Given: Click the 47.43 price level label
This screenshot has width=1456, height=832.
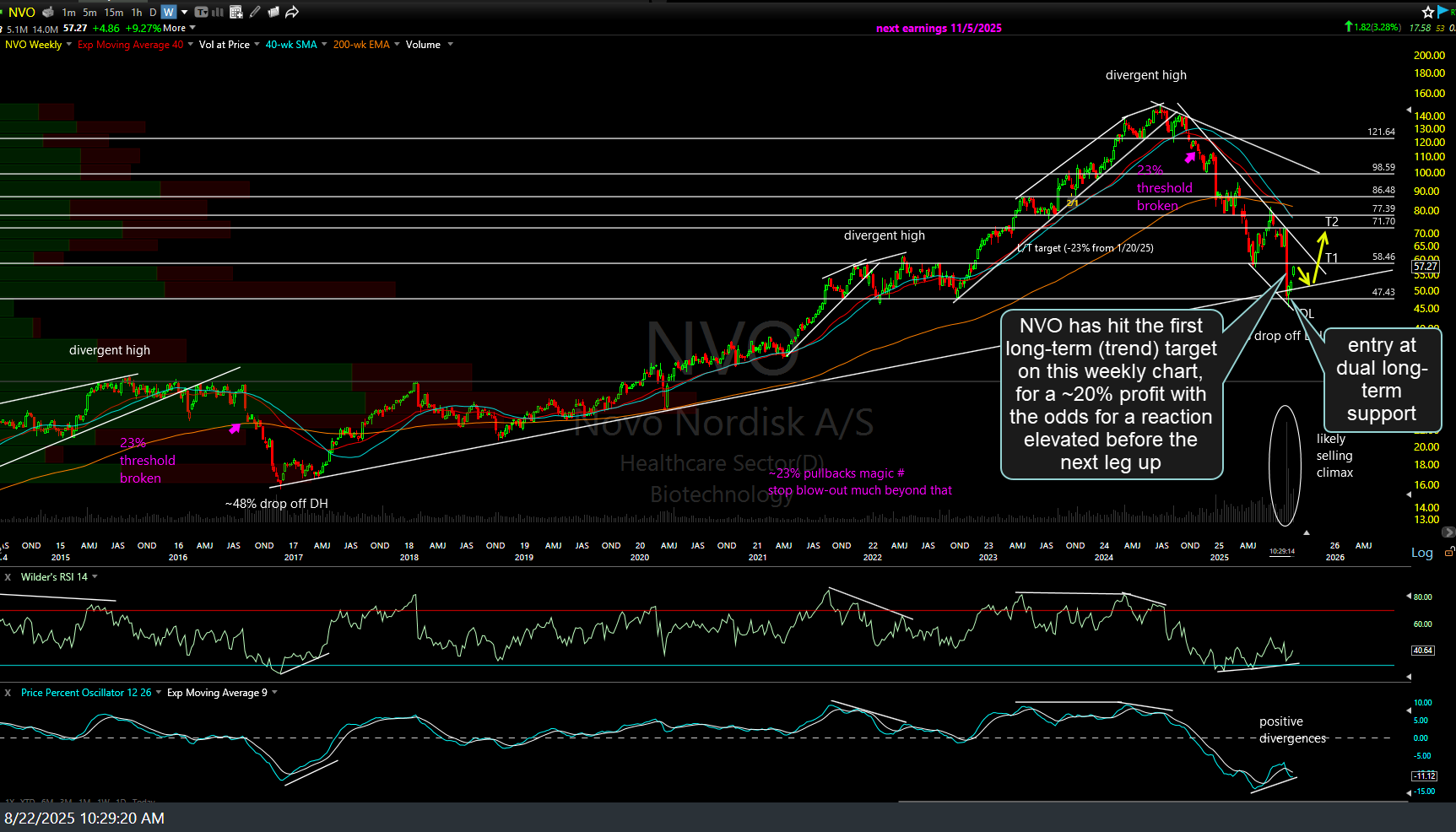Looking at the screenshot, I should 1383,293.
